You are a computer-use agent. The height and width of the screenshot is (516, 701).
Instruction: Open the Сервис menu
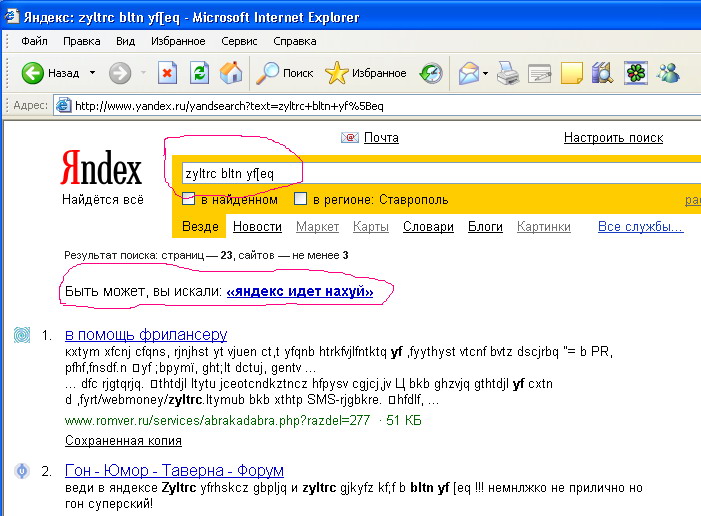click(x=239, y=41)
